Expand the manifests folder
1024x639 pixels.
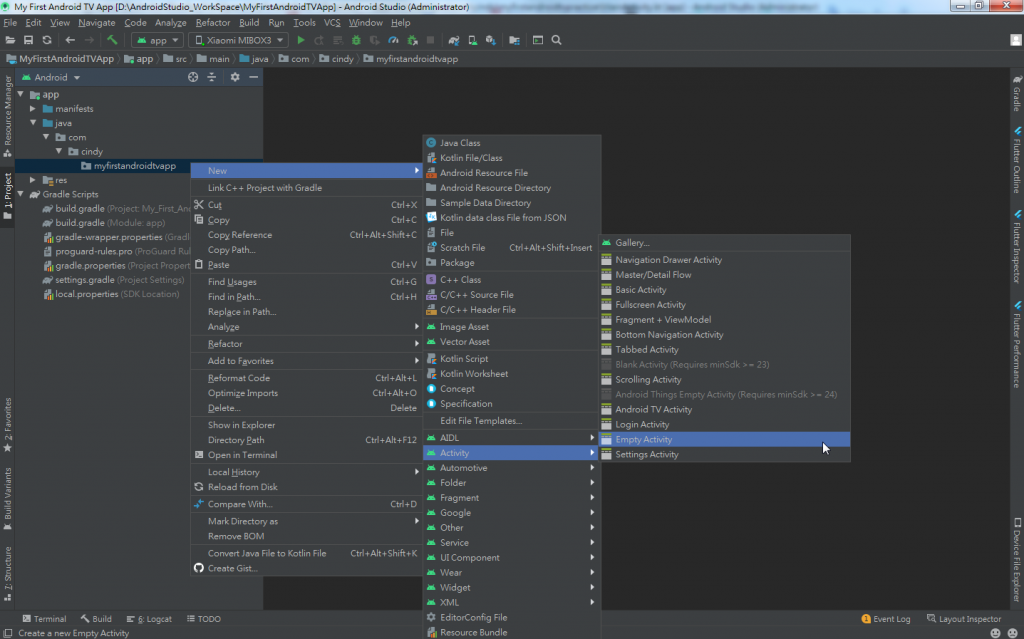[33, 108]
